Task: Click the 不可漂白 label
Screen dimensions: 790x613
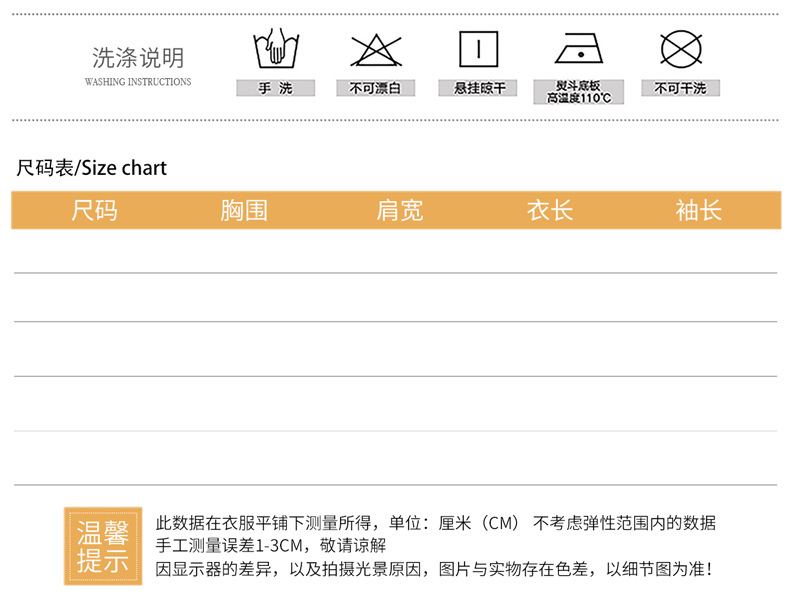Action: (376, 88)
